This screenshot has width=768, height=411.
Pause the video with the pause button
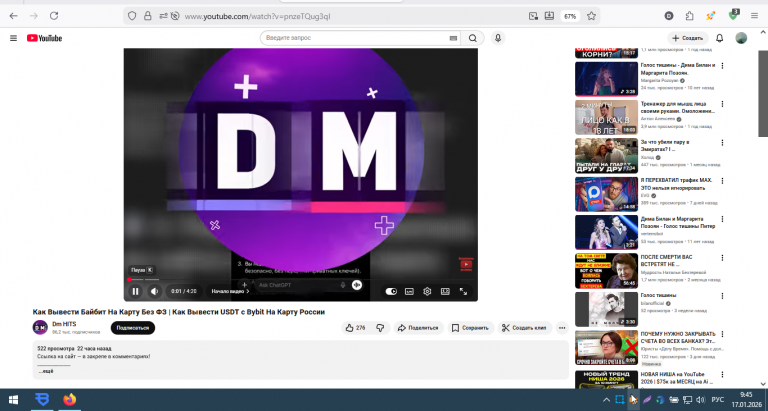pyautogui.click(x=135, y=291)
